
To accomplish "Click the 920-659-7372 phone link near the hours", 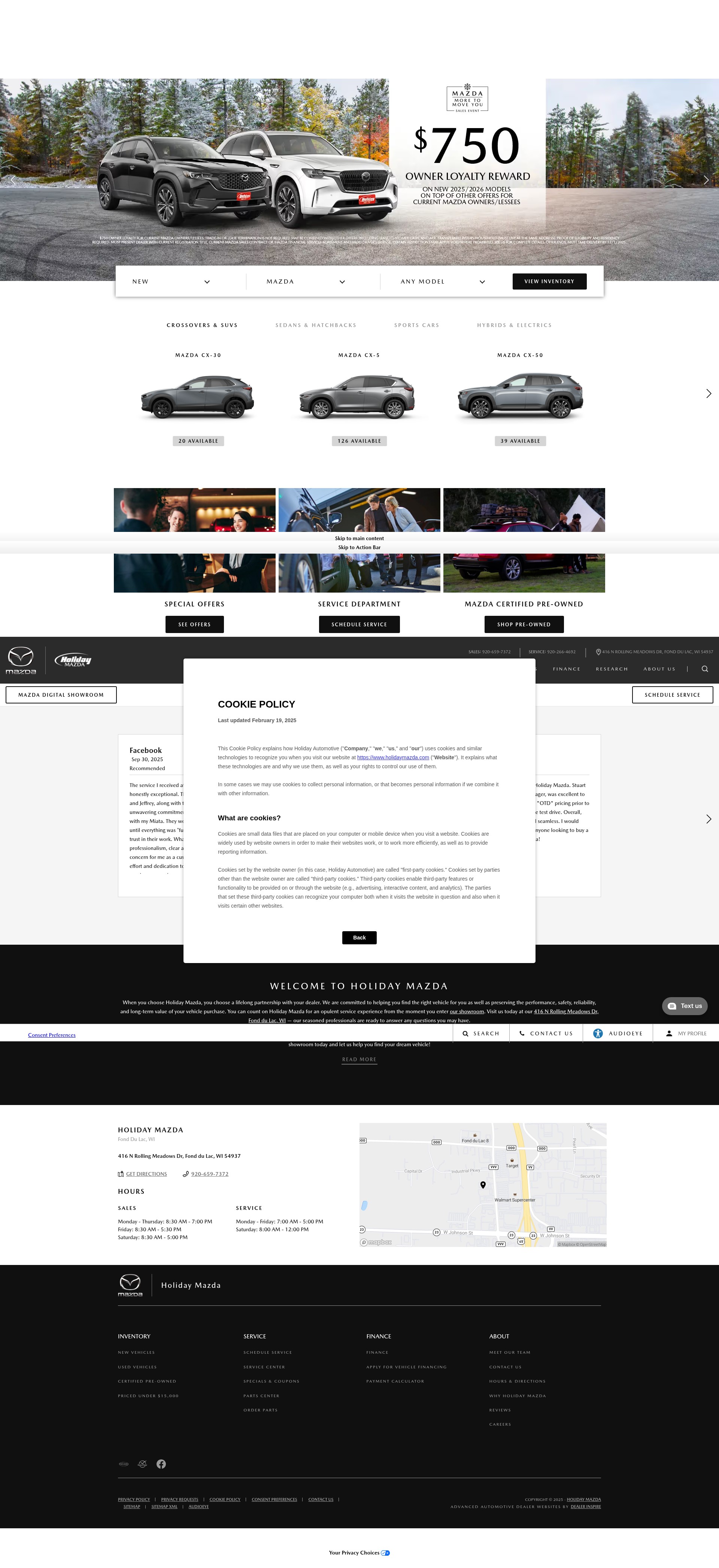I will (x=210, y=1174).
